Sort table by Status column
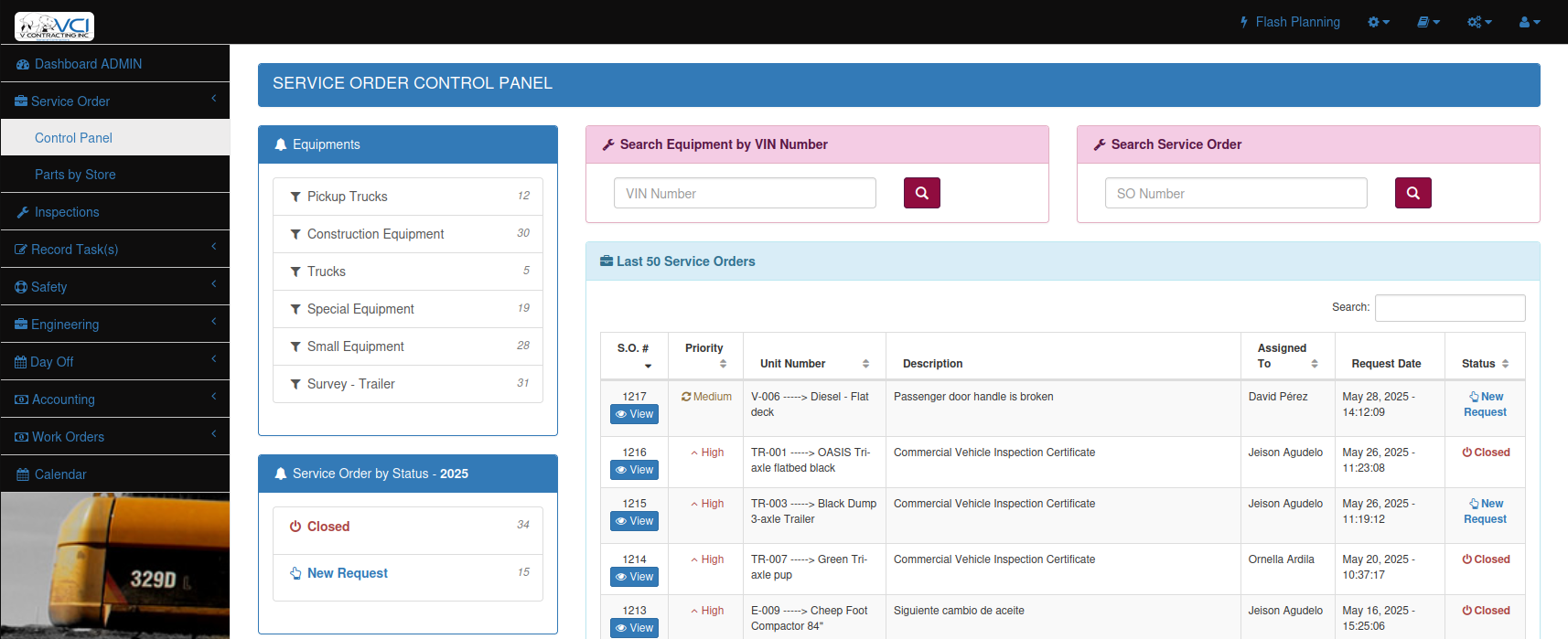1568x639 pixels. coord(1485,364)
